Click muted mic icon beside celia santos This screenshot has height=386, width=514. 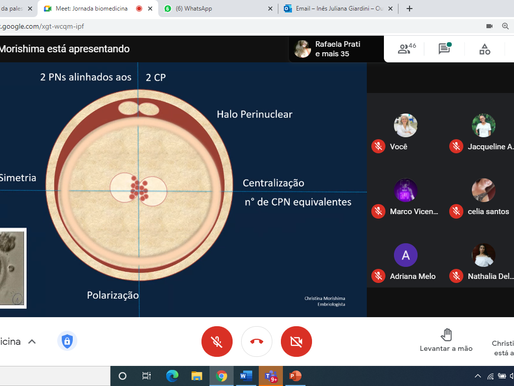(x=456, y=211)
